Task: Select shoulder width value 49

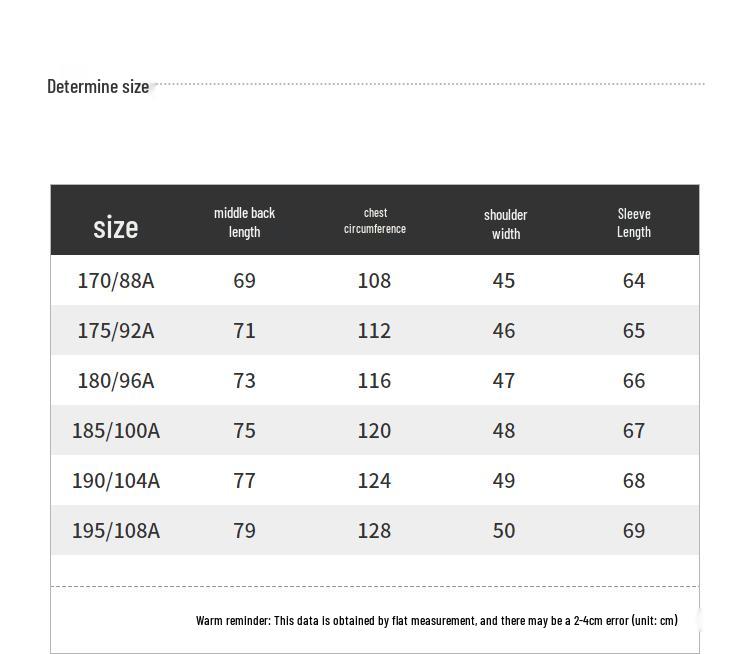Action: pos(504,481)
